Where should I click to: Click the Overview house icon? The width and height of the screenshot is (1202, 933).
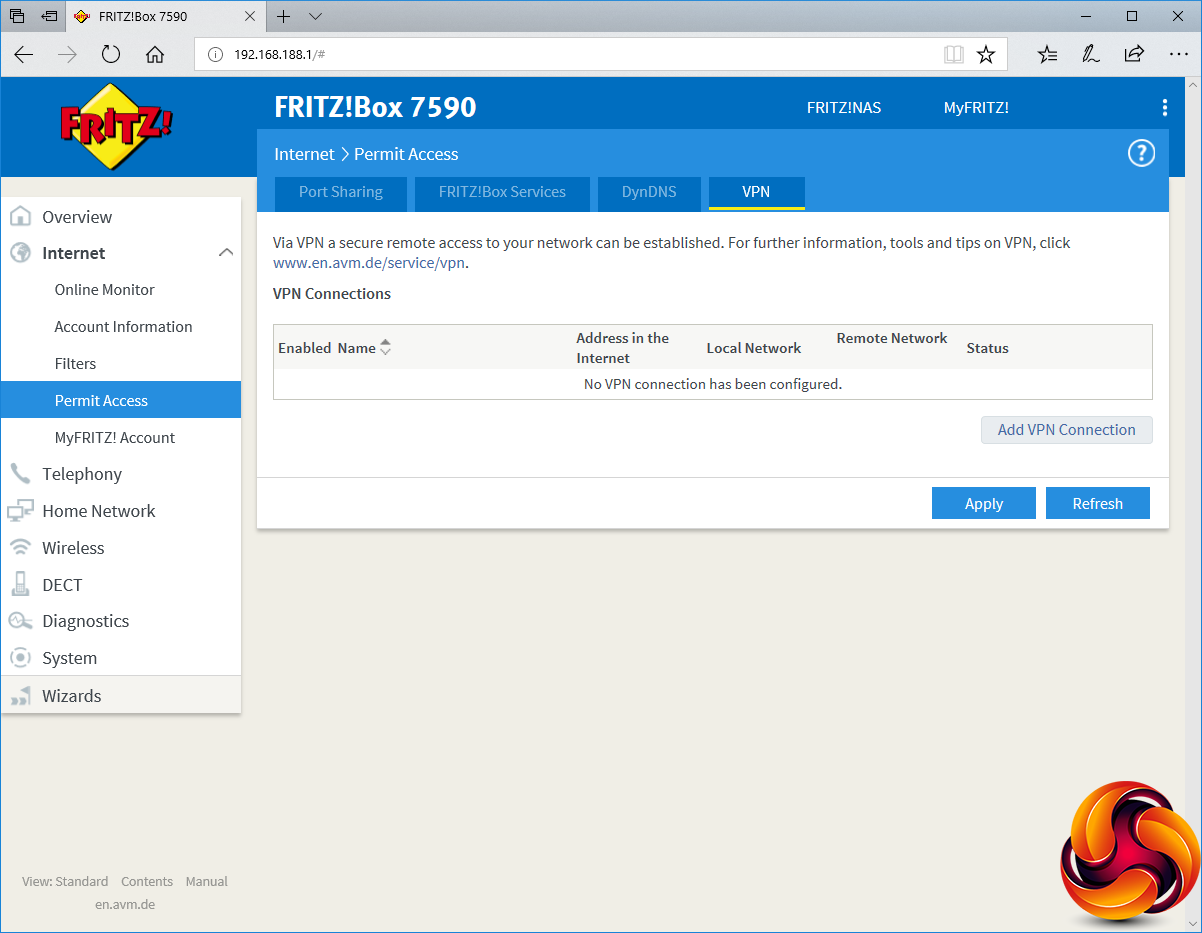(20, 217)
